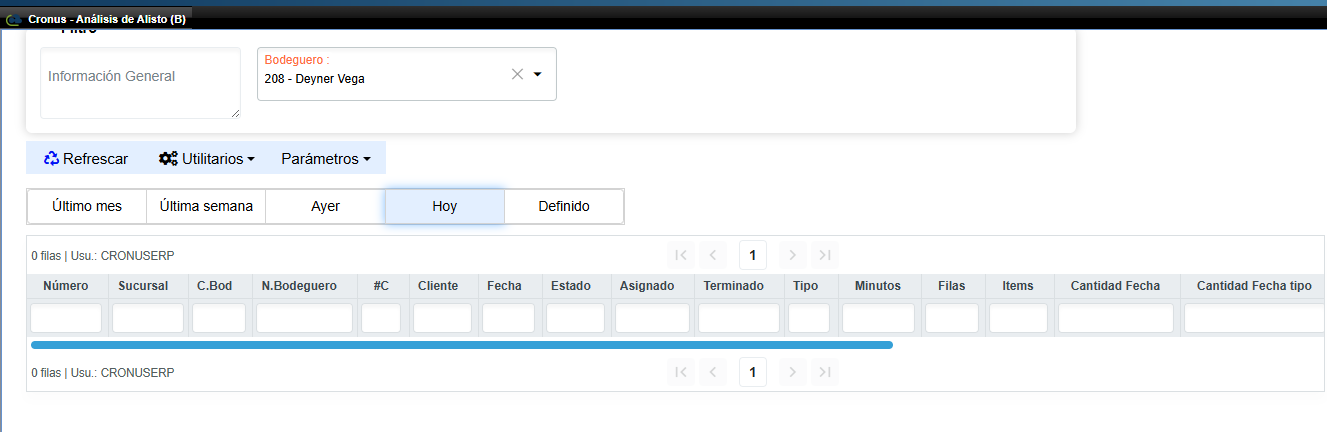Select the Hoy range tab
The height and width of the screenshot is (432, 1327).
pyautogui.click(x=445, y=206)
